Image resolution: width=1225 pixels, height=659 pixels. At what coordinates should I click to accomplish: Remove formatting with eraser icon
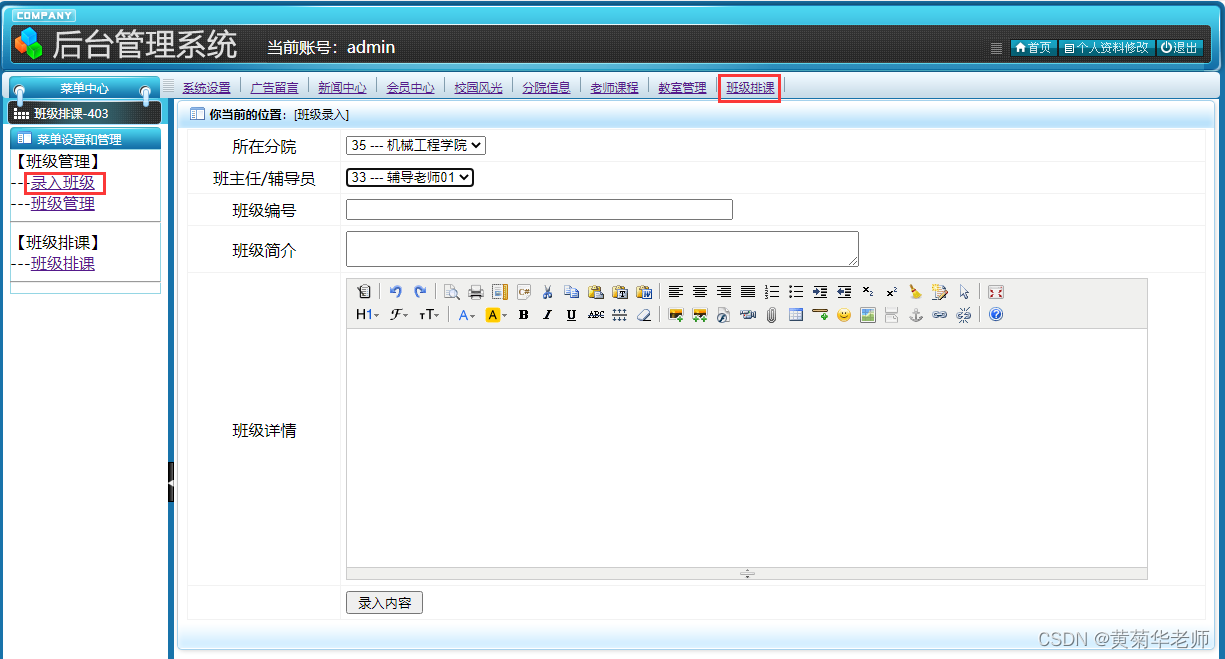(x=644, y=315)
